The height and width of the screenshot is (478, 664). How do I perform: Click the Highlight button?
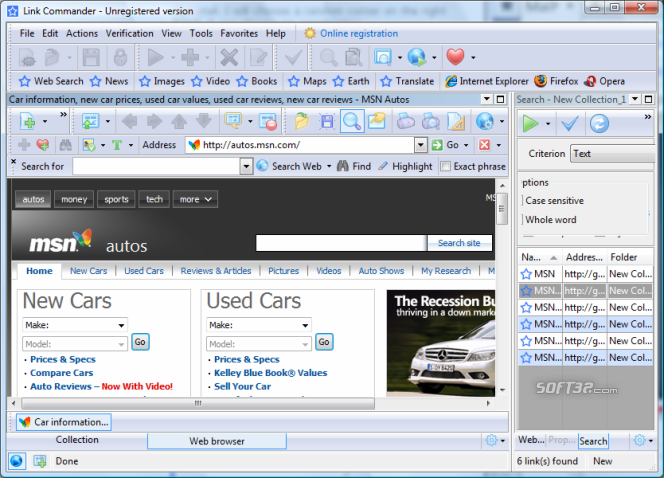point(406,166)
